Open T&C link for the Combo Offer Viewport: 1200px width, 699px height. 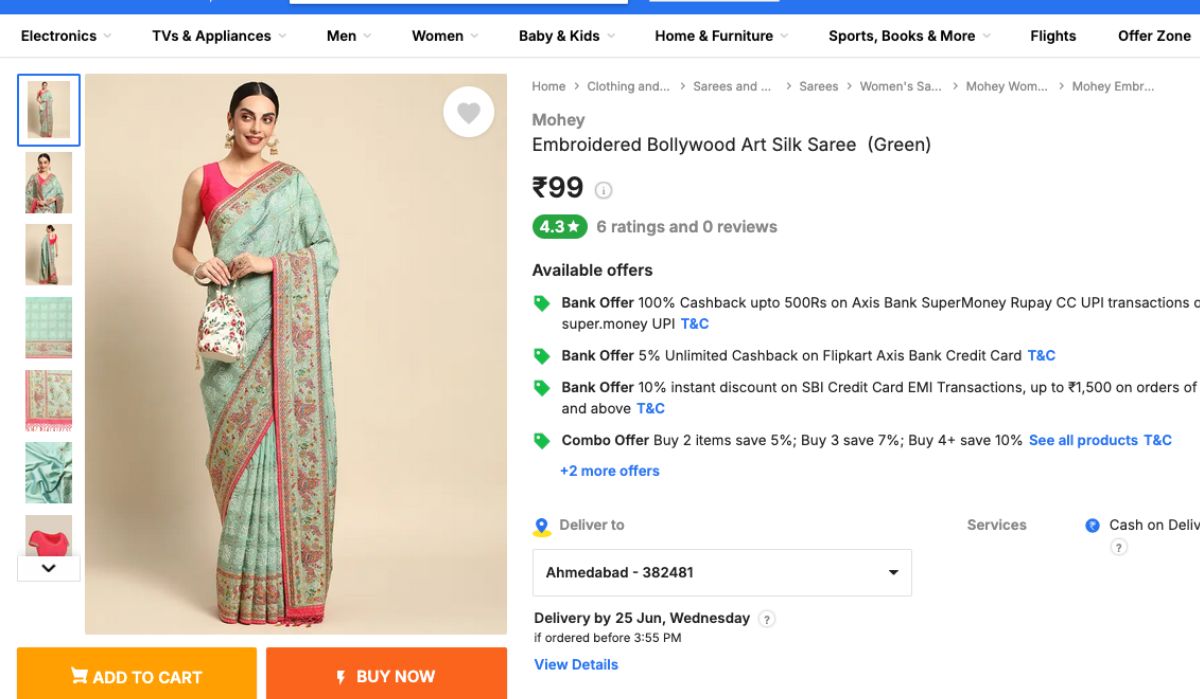[1158, 441]
